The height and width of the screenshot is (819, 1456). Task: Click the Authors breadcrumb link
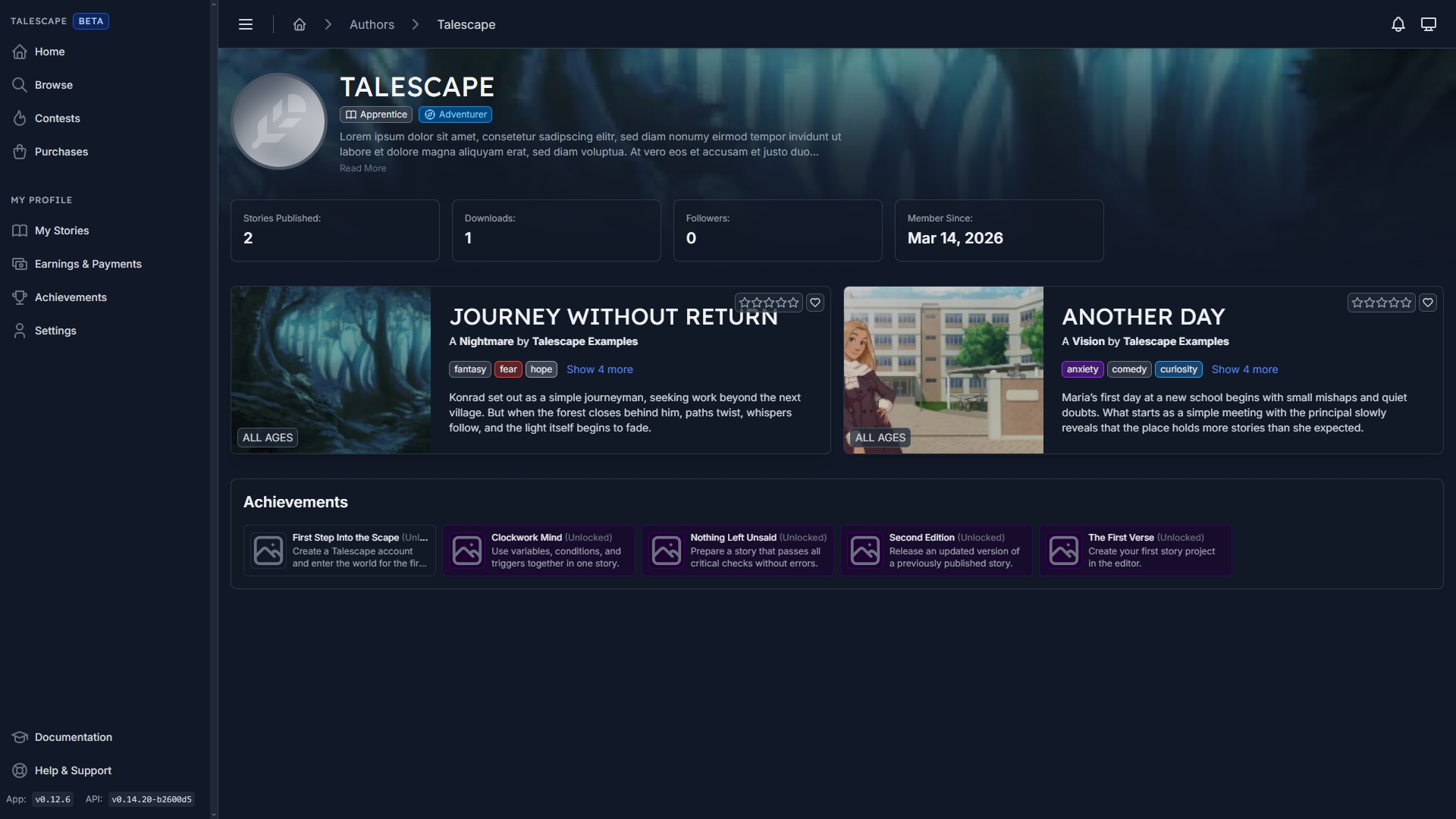point(372,24)
